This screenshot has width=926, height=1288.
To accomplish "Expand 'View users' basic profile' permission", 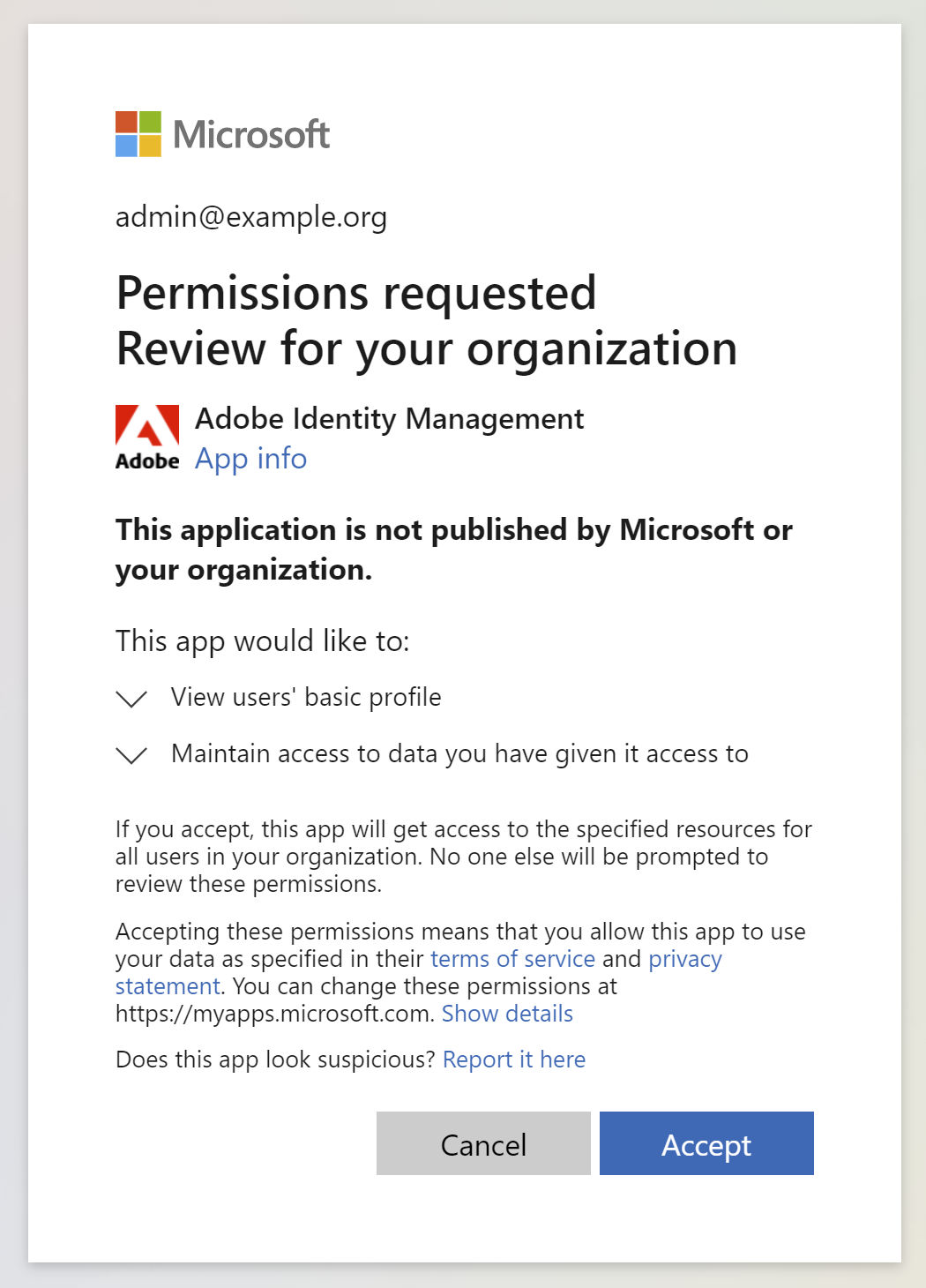I will (x=130, y=698).
